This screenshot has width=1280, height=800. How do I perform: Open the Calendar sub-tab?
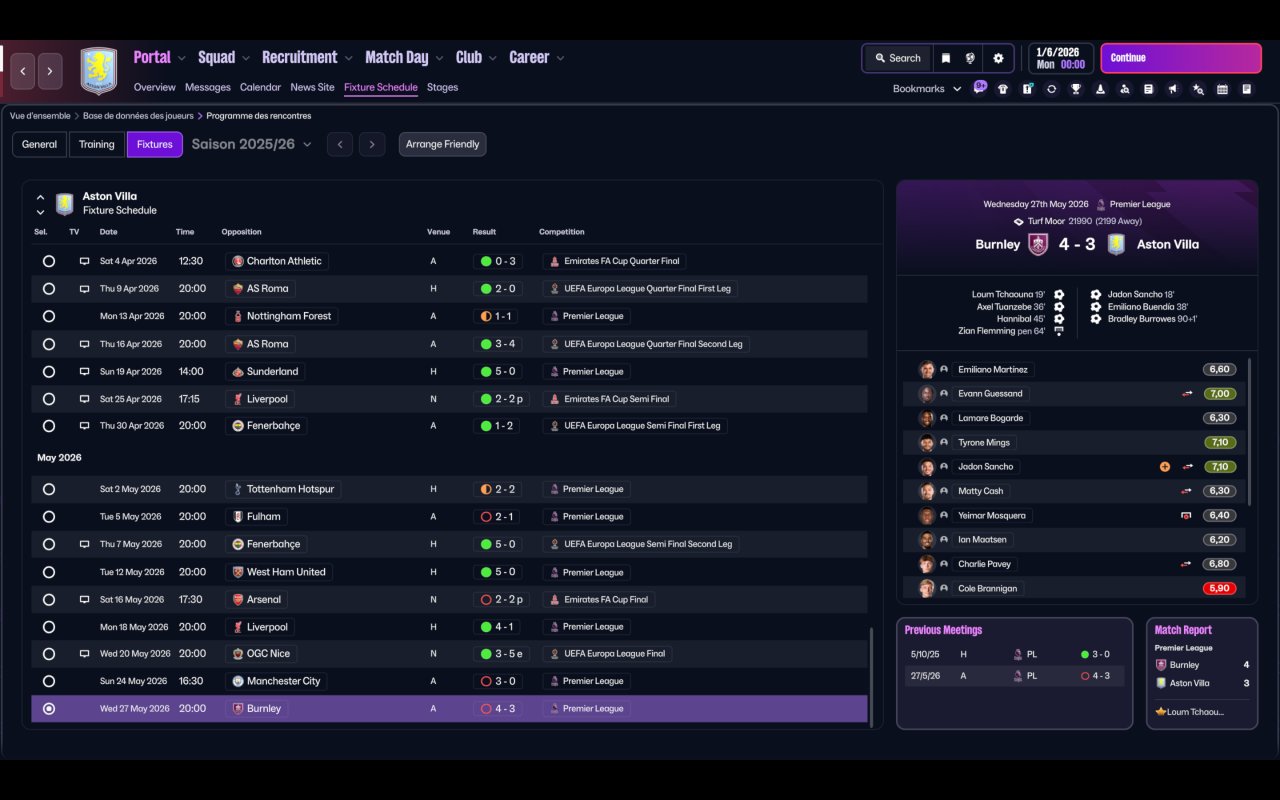(x=260, y=87)
